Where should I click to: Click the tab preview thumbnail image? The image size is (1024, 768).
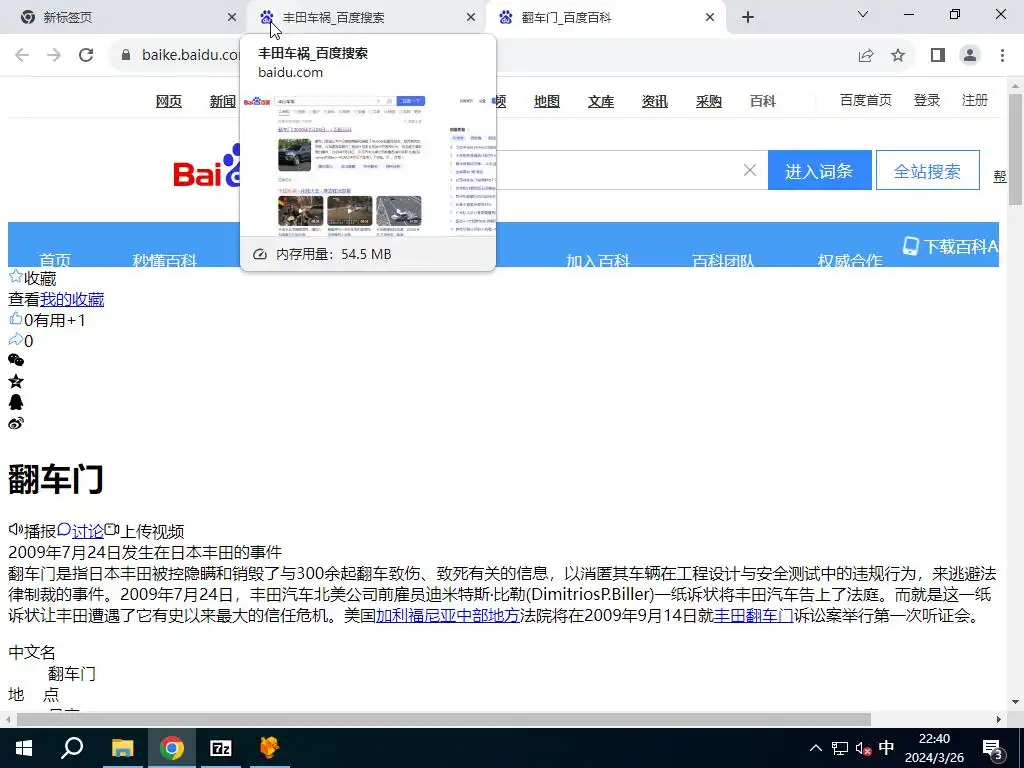point(368,164)
